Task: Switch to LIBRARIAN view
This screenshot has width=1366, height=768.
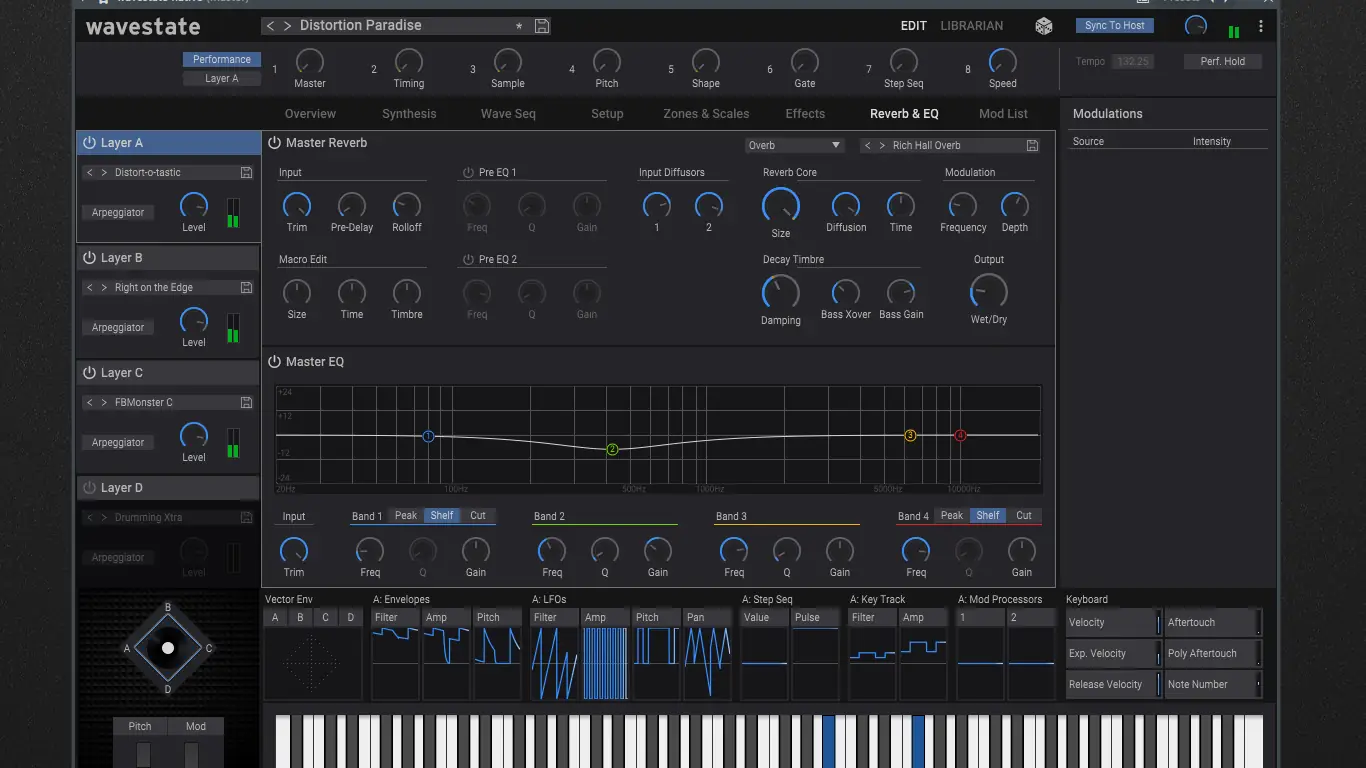Action: (x=971, y=26)
